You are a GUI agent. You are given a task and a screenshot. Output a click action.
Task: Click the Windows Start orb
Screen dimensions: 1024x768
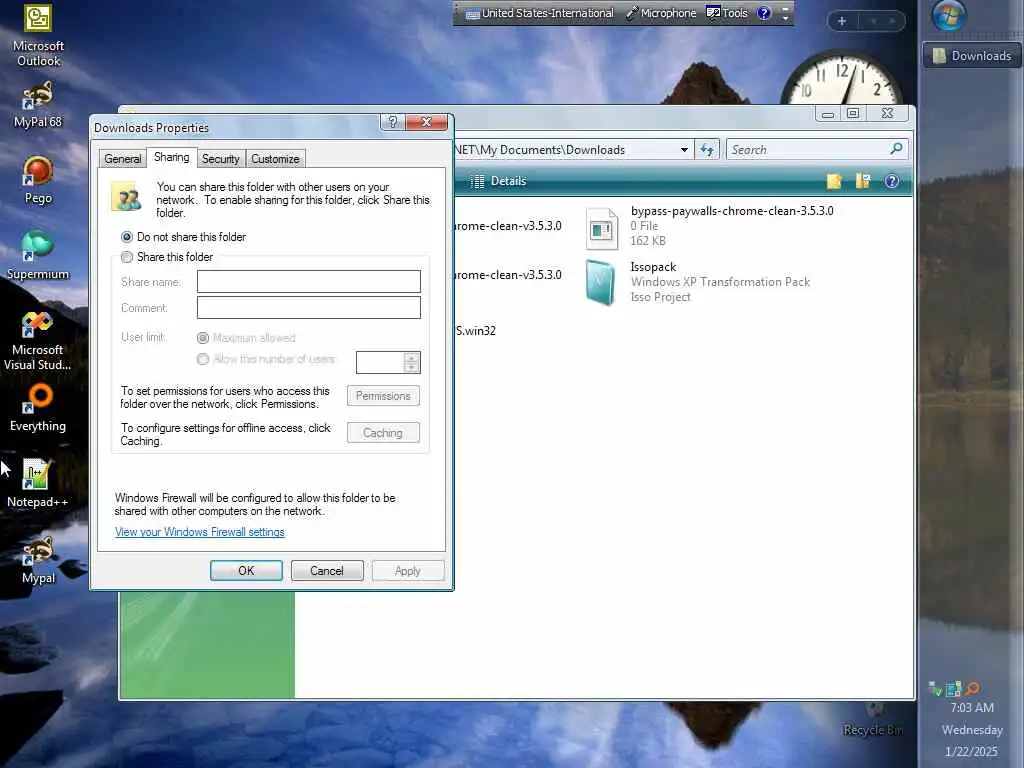(948, 16)
